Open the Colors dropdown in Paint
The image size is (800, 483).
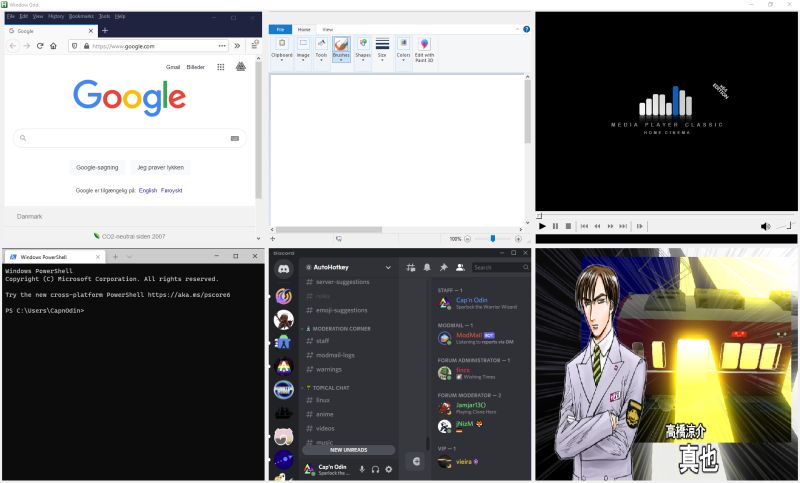coord(403,50)
